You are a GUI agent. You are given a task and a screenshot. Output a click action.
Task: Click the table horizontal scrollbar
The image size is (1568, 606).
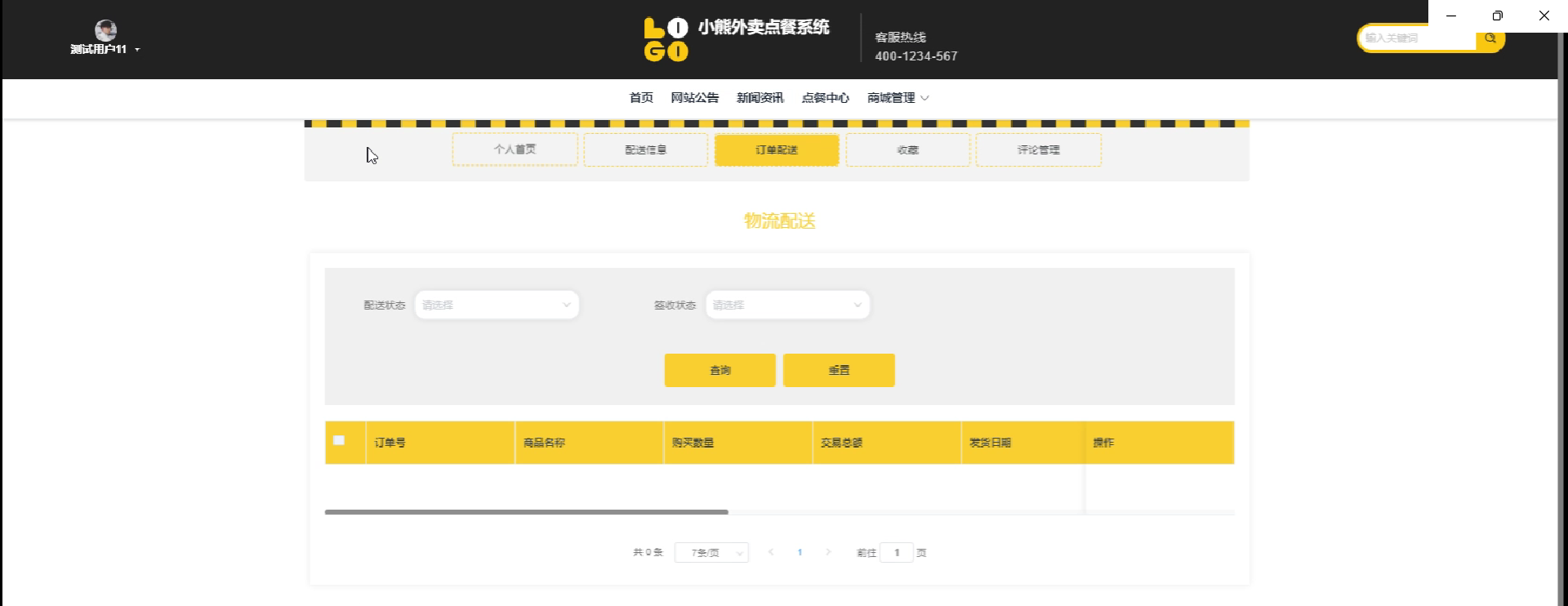coord(526,512)
